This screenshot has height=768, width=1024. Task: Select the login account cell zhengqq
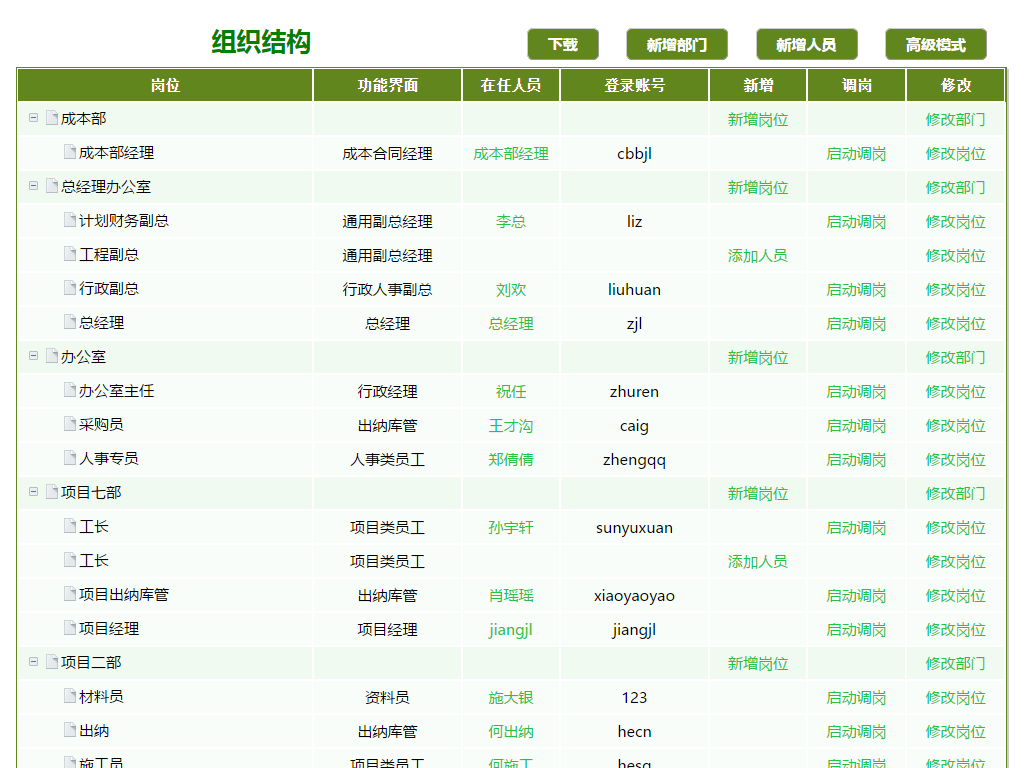click(634, 460)
